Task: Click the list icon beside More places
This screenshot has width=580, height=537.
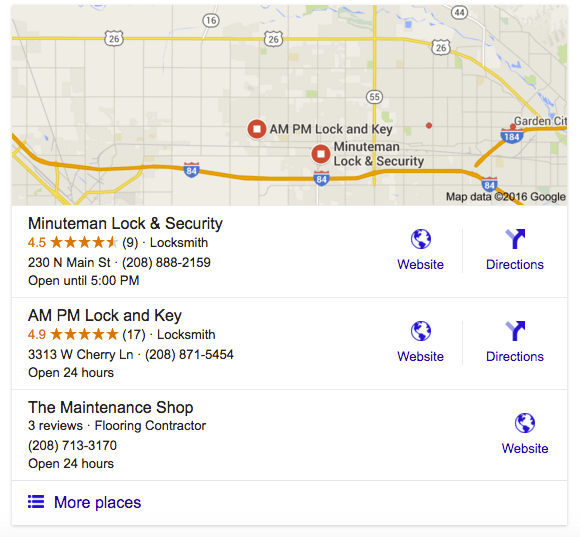Action: coord(36,502)
